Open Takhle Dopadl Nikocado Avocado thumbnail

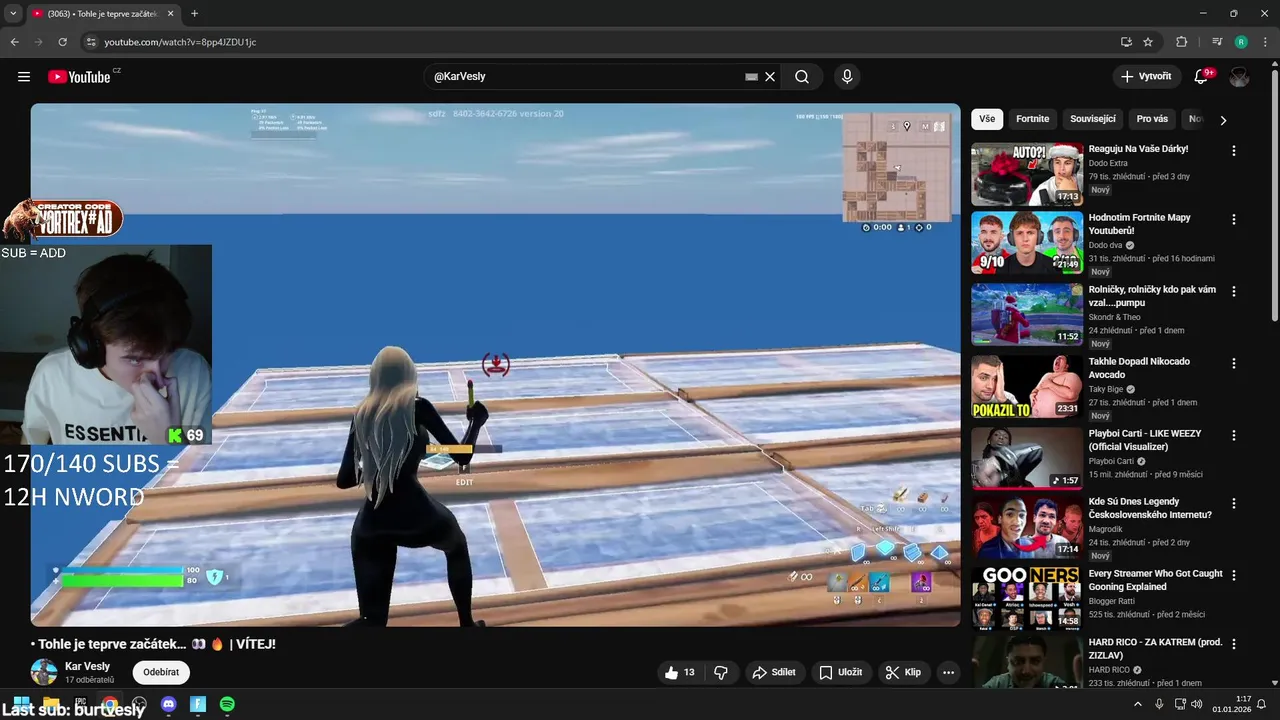point(1027,387)
